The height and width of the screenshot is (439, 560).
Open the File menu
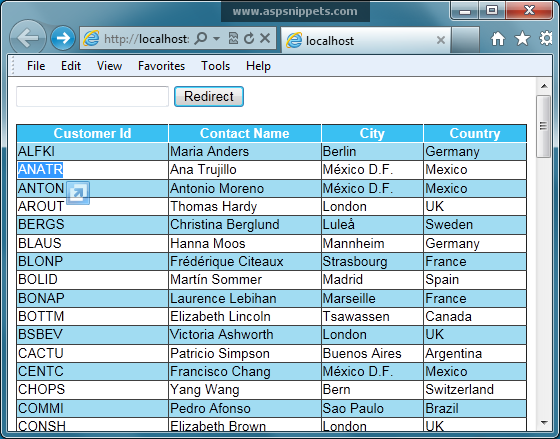pyautogui.click(x=36, y=66)
